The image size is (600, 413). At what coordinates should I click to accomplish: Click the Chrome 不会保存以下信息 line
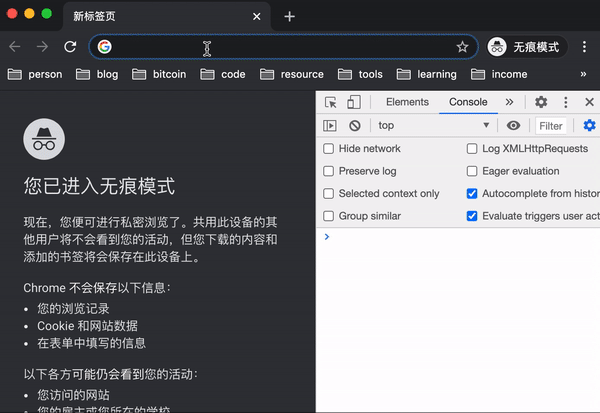click(x=97, y=288)
